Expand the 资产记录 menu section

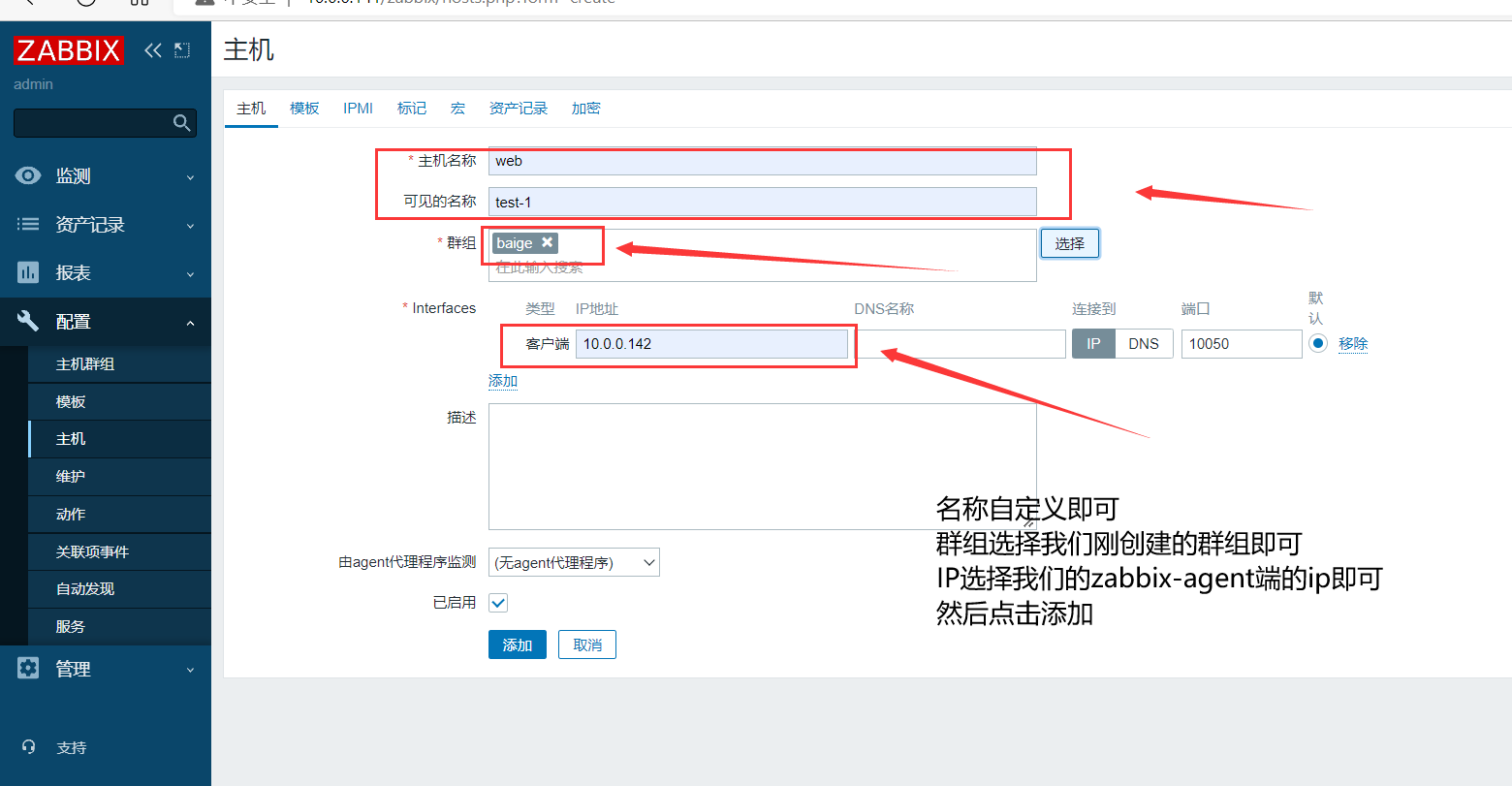point(105,224)
